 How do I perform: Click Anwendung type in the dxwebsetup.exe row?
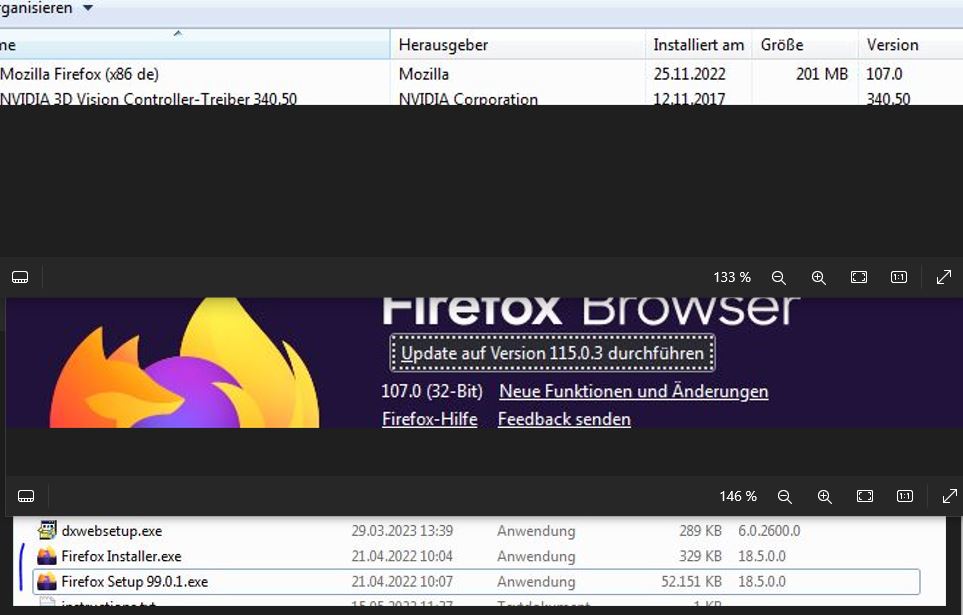pos(536,531)
